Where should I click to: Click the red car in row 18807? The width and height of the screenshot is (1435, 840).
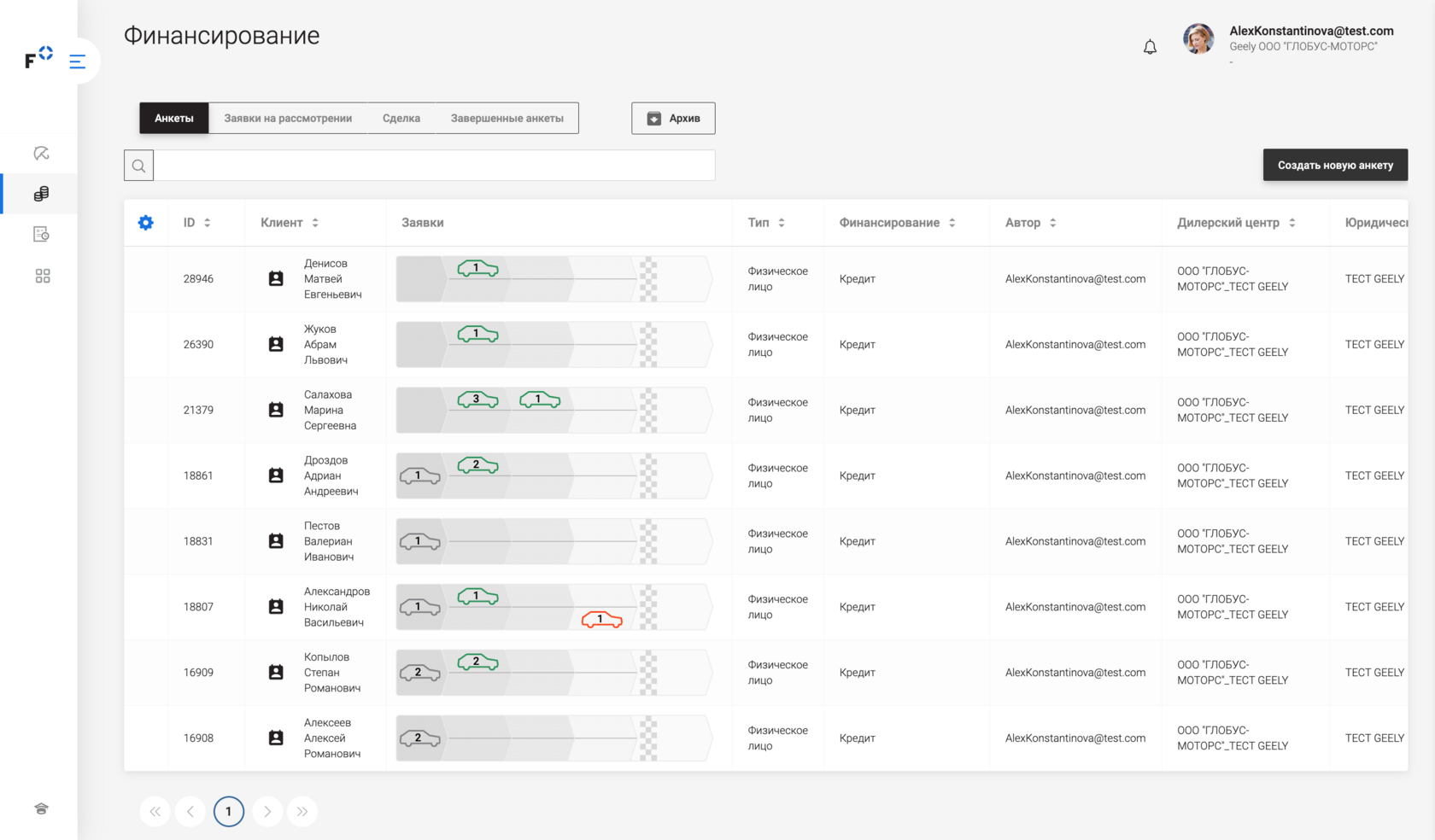pyautogui.click(x=601, y=619)
